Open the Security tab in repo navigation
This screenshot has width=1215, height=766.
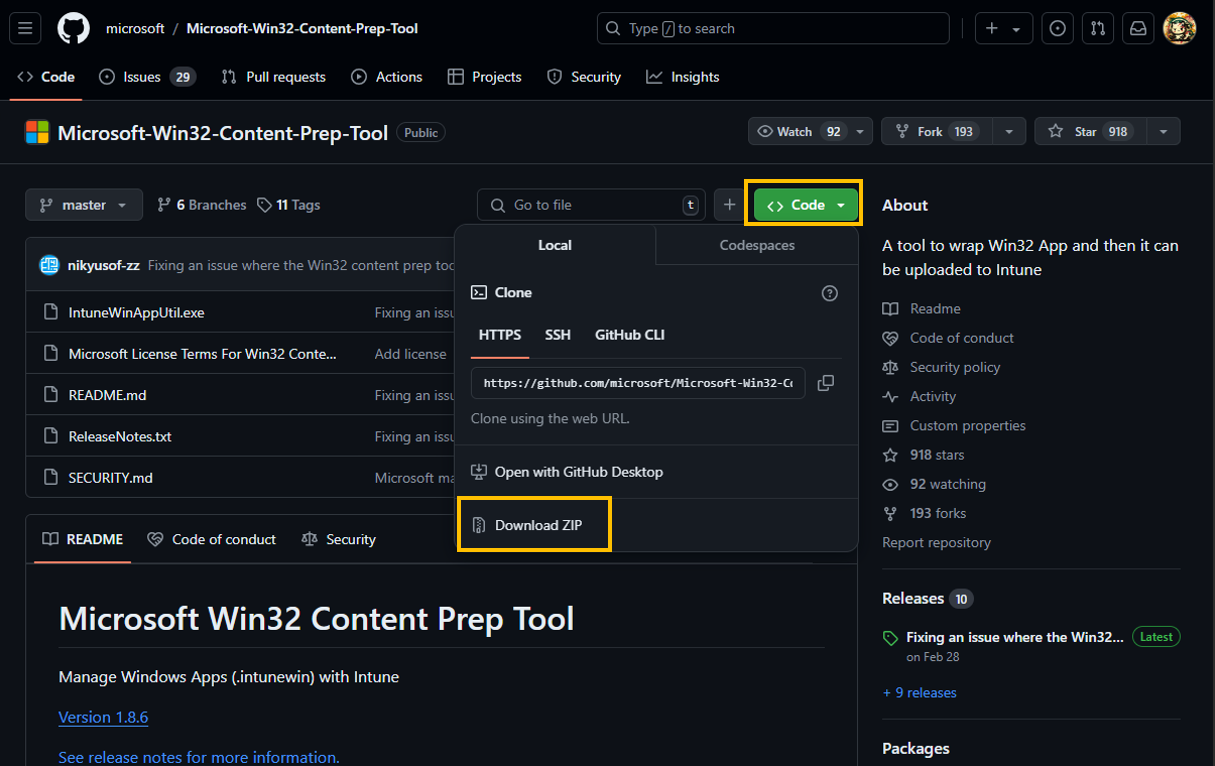[x=584, y=77]
